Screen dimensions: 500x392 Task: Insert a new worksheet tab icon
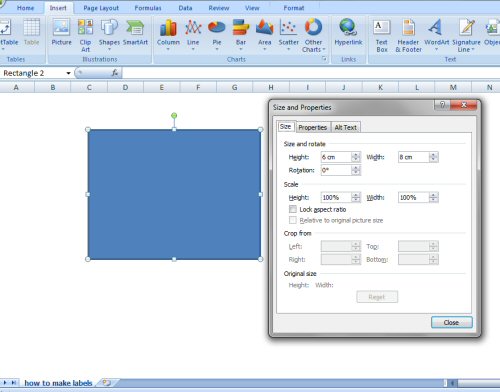pos(106,383)
